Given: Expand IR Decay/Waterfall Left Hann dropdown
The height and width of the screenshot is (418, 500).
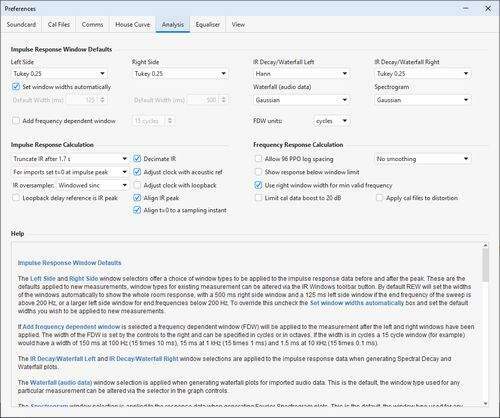Looking at the screenshot, I should pyautogui.click(x=301, y=74).
